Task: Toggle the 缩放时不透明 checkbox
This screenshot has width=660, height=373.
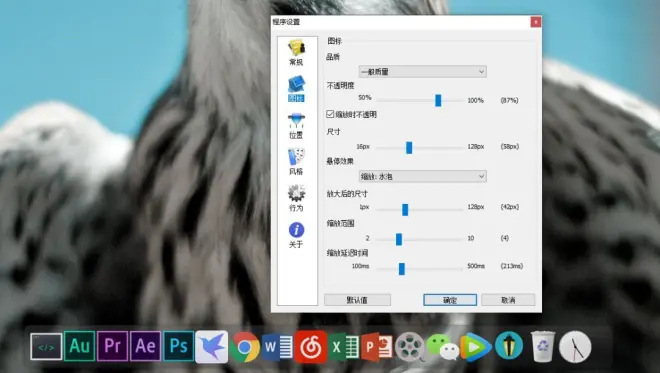Action: click(x=330, y=114)
